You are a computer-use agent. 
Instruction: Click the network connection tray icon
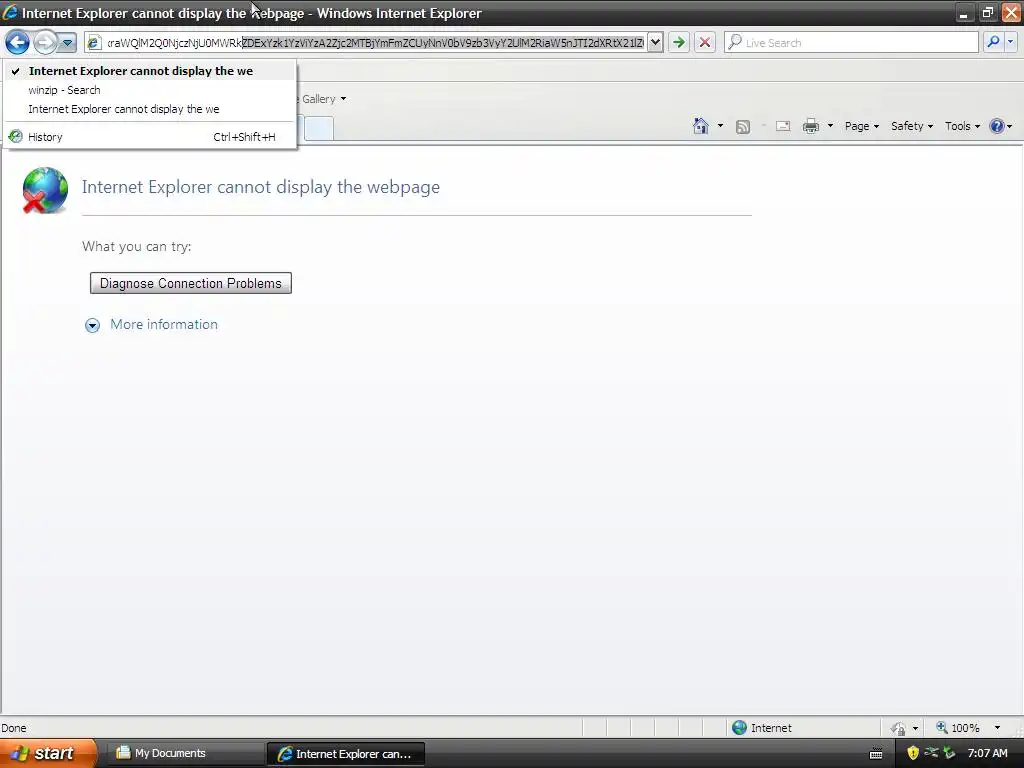pos(931,753)
